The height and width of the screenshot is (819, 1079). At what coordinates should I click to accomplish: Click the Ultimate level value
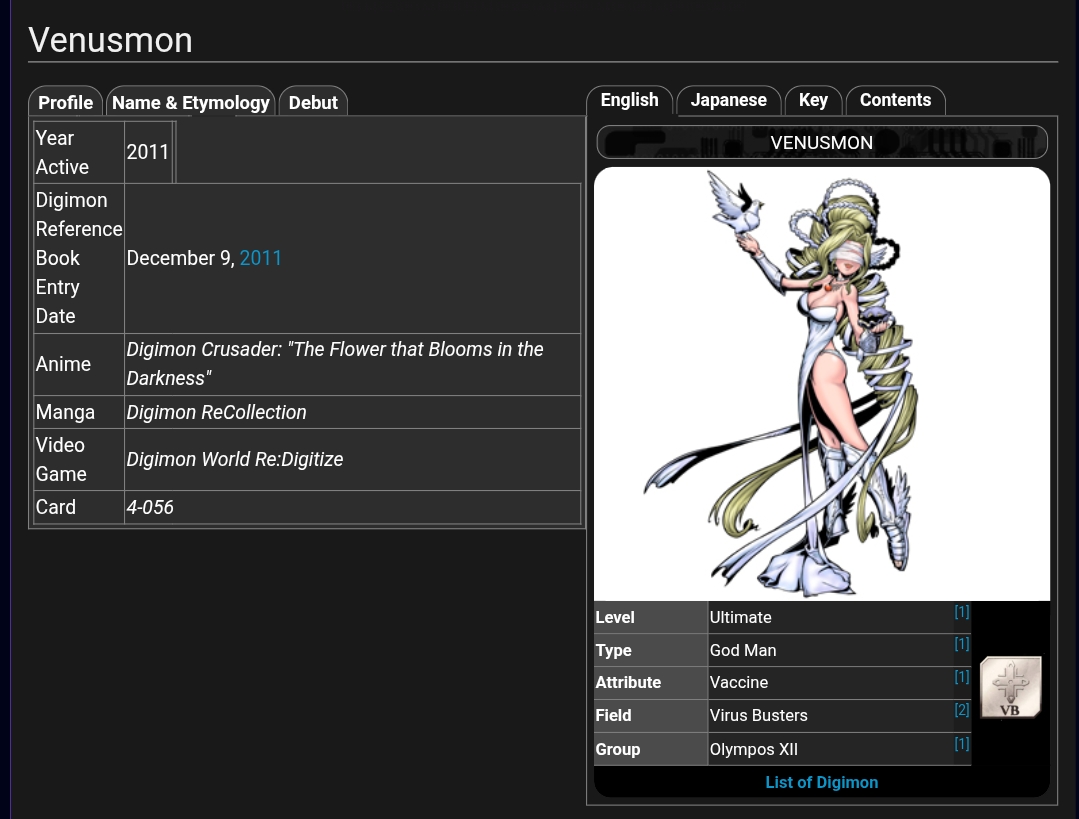[740, 617]
